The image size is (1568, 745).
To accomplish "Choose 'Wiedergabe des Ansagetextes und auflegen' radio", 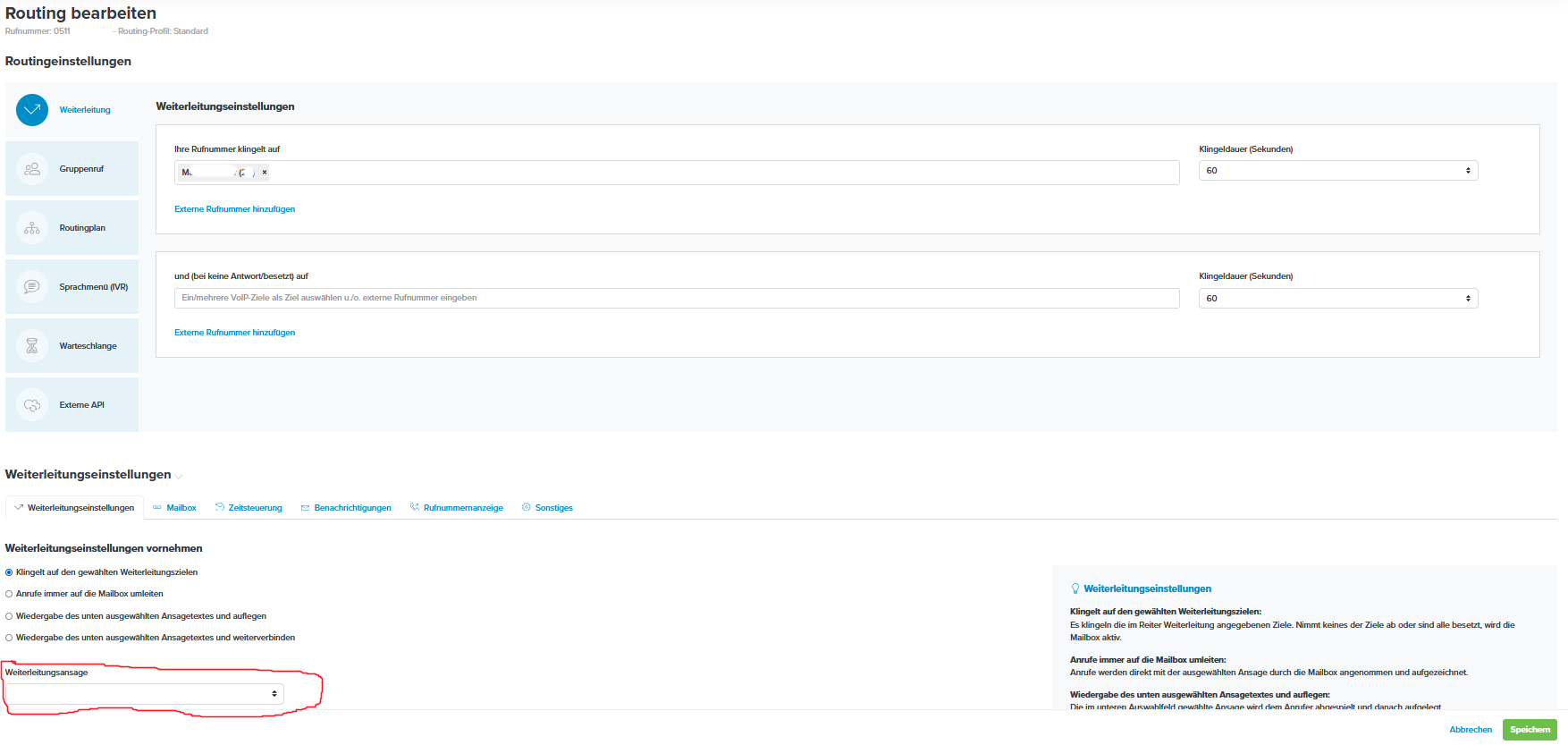I will point(9,616).
